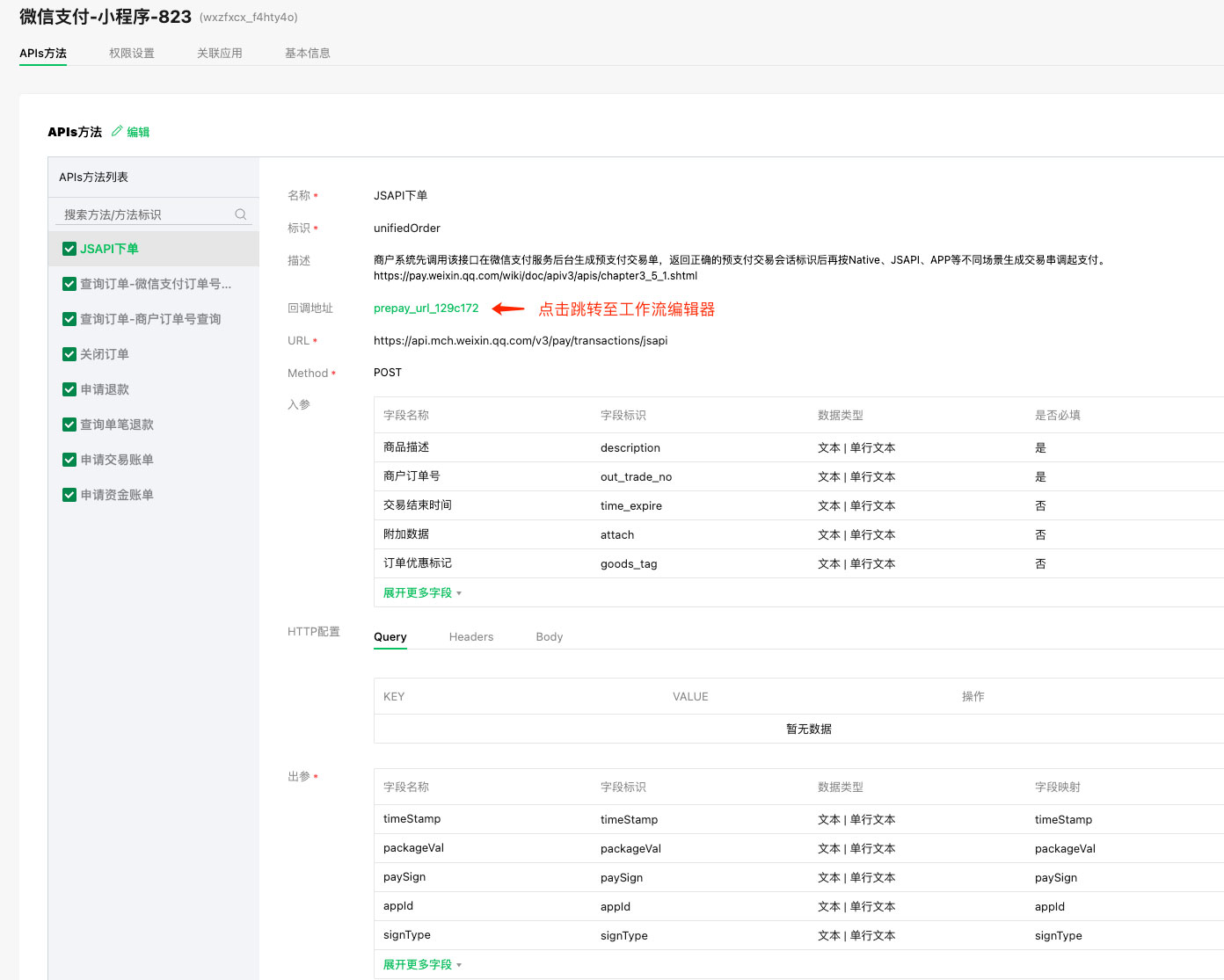Click the 交易结束时间 field name cell
This screenshot has width=1224, height=980.
point(418,505)
